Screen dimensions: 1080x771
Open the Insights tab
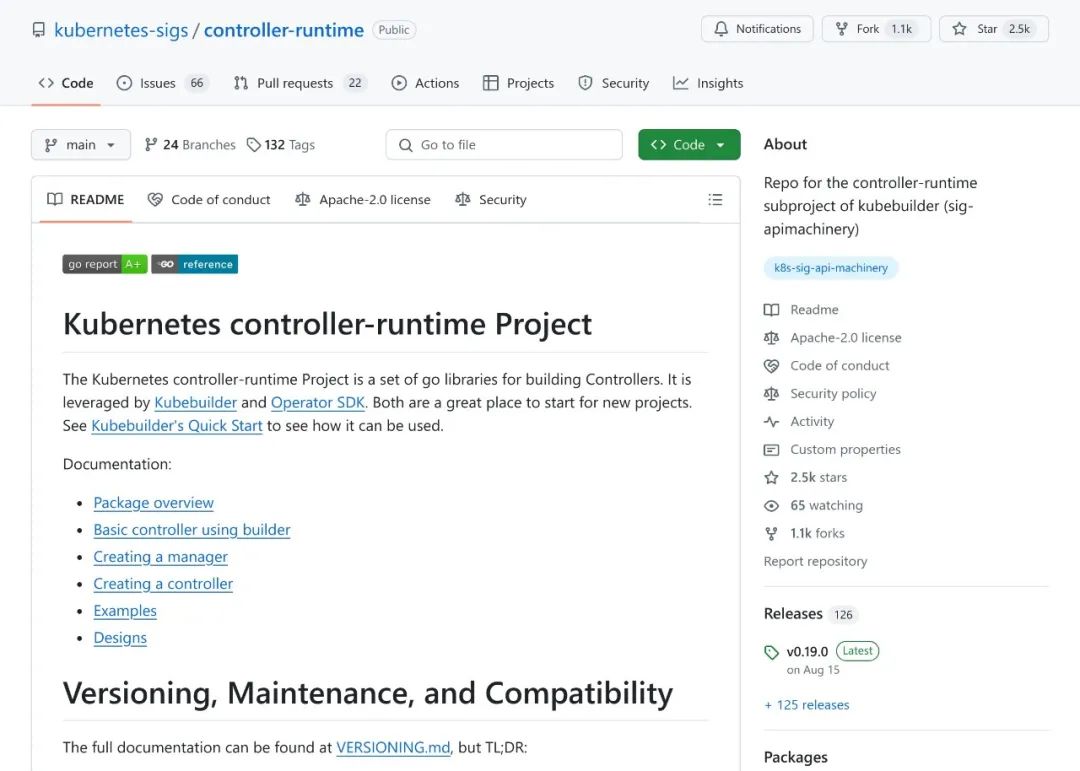click(x=708, y=83)
